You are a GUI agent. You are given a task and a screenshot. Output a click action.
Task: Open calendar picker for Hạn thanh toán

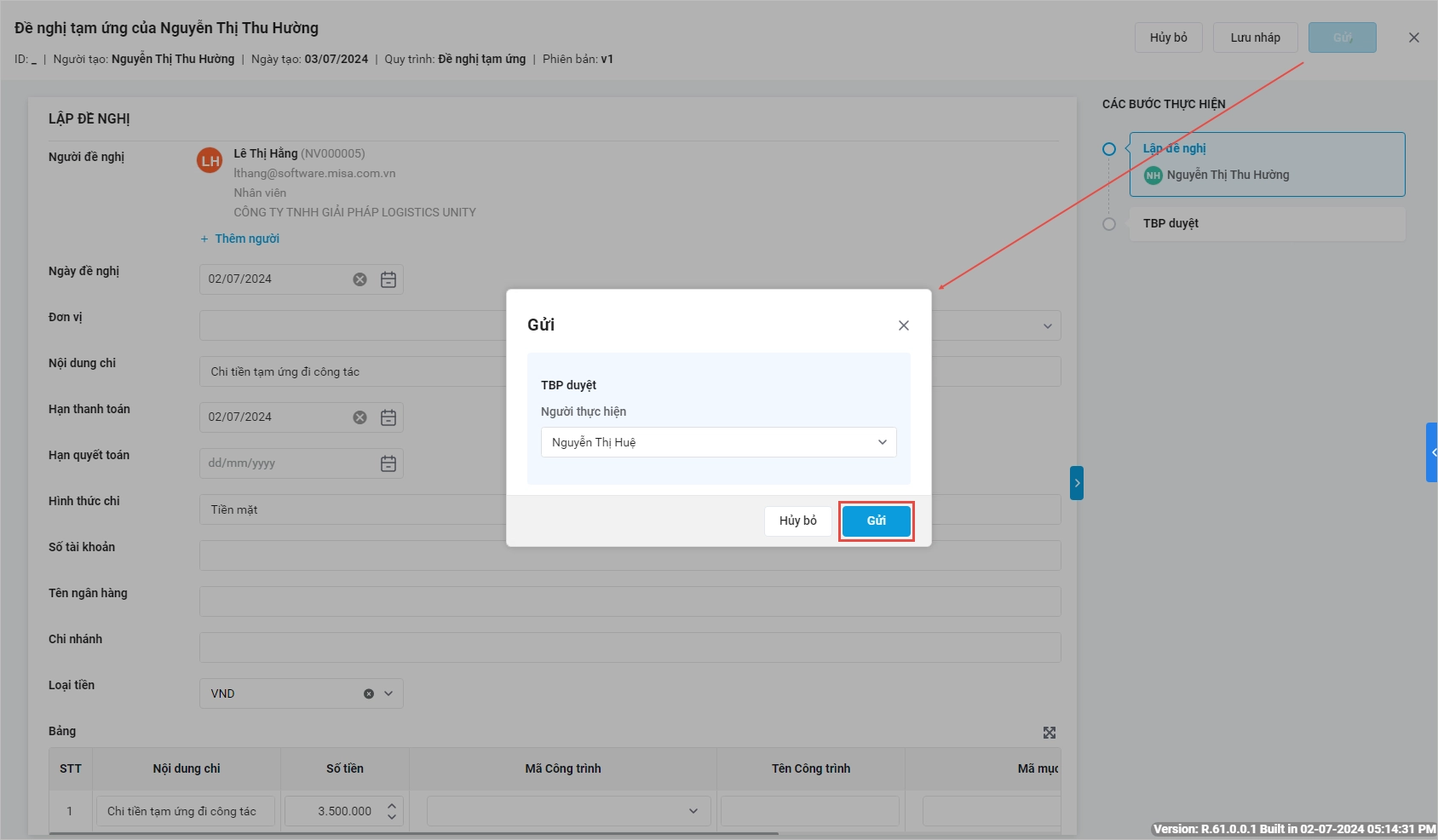click(x=388, y=417)
